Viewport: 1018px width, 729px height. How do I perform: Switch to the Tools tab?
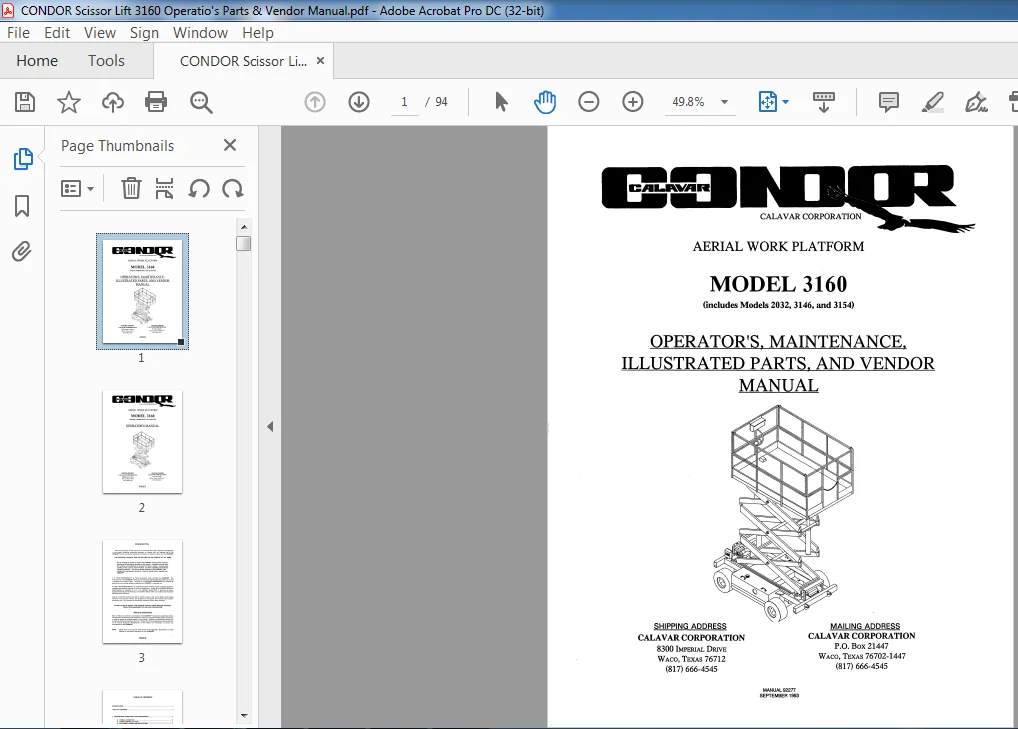click(106, 61)
